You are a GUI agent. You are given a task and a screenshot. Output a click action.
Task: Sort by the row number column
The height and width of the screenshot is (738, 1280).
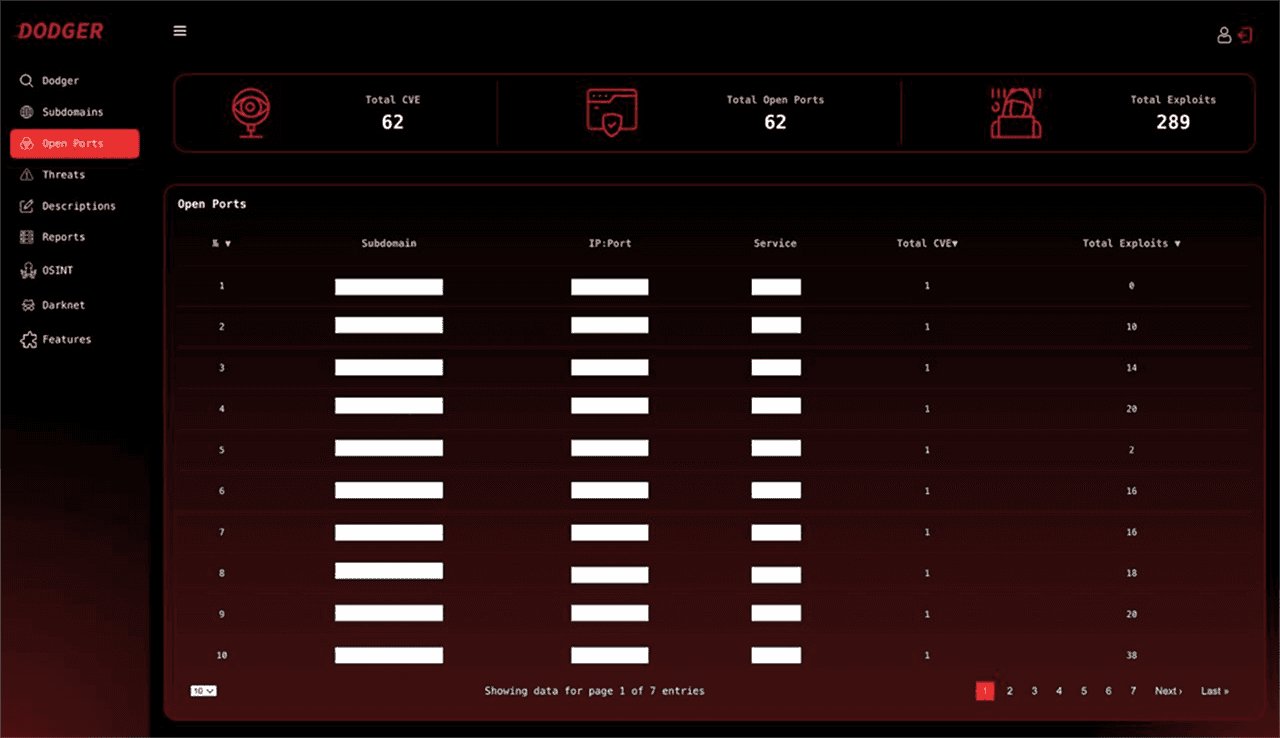click(x=221, y=243)
